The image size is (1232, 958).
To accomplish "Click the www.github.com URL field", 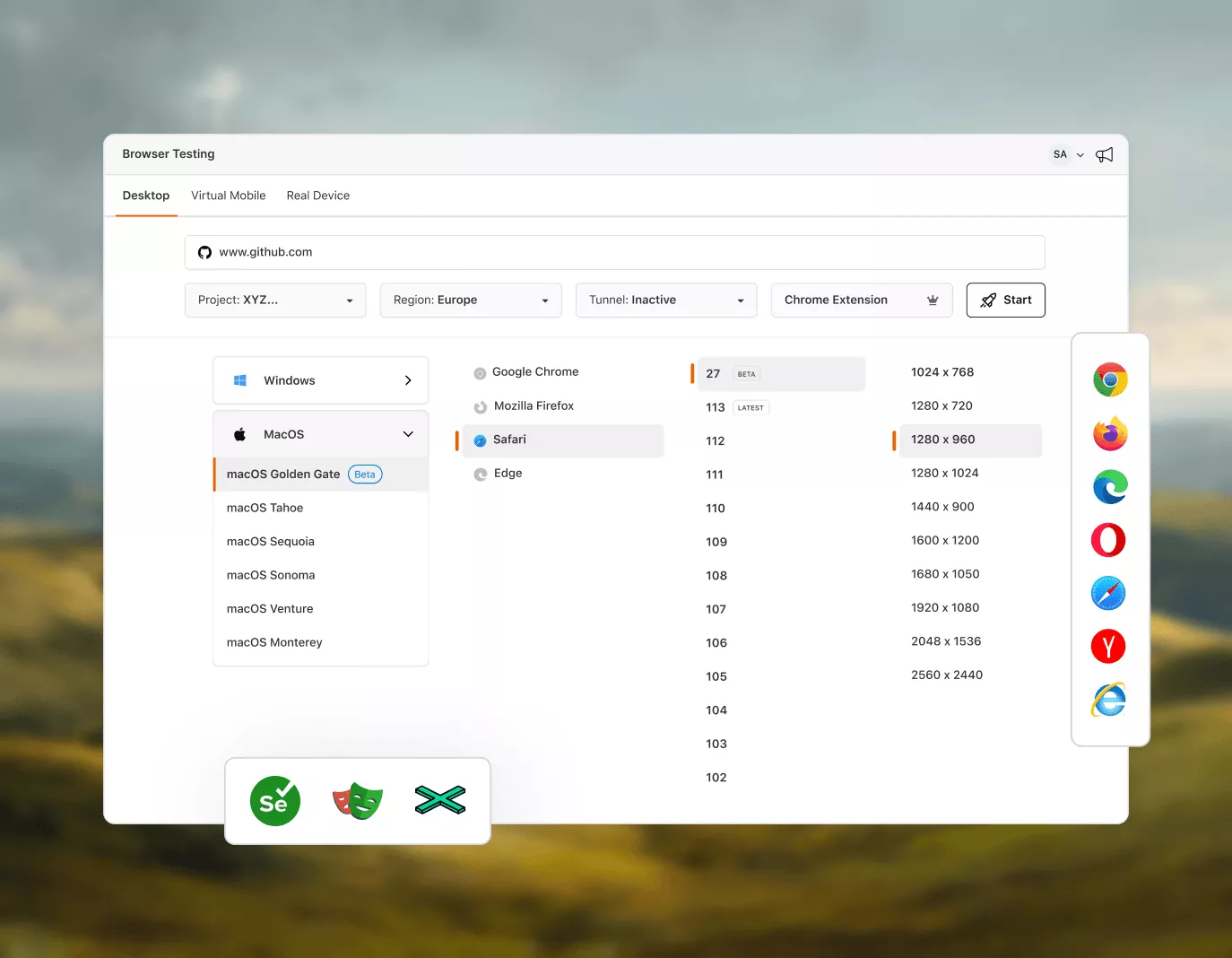I will [x=615, y=252].
